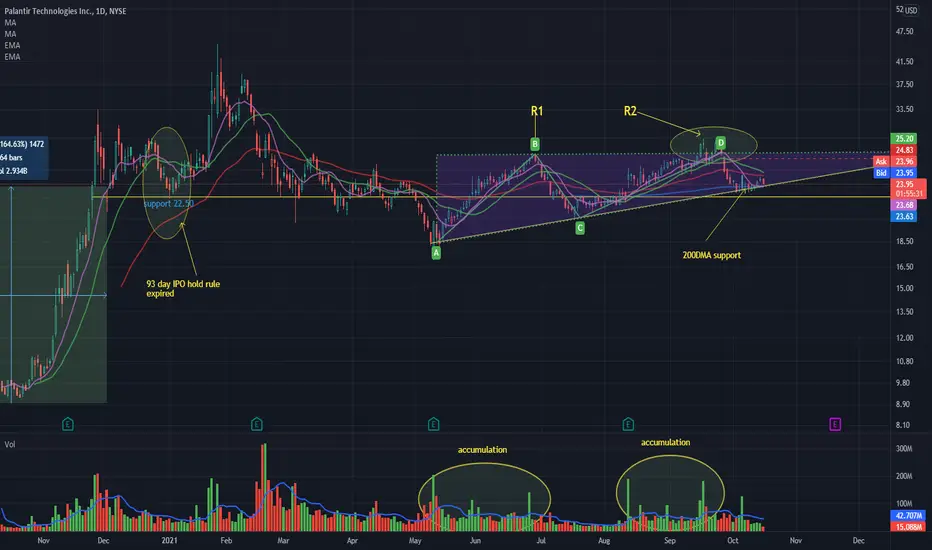Viewport: 932px width, 550px height.
Task: Click the 12.00 price scale tick
Action: click(904, 338)
